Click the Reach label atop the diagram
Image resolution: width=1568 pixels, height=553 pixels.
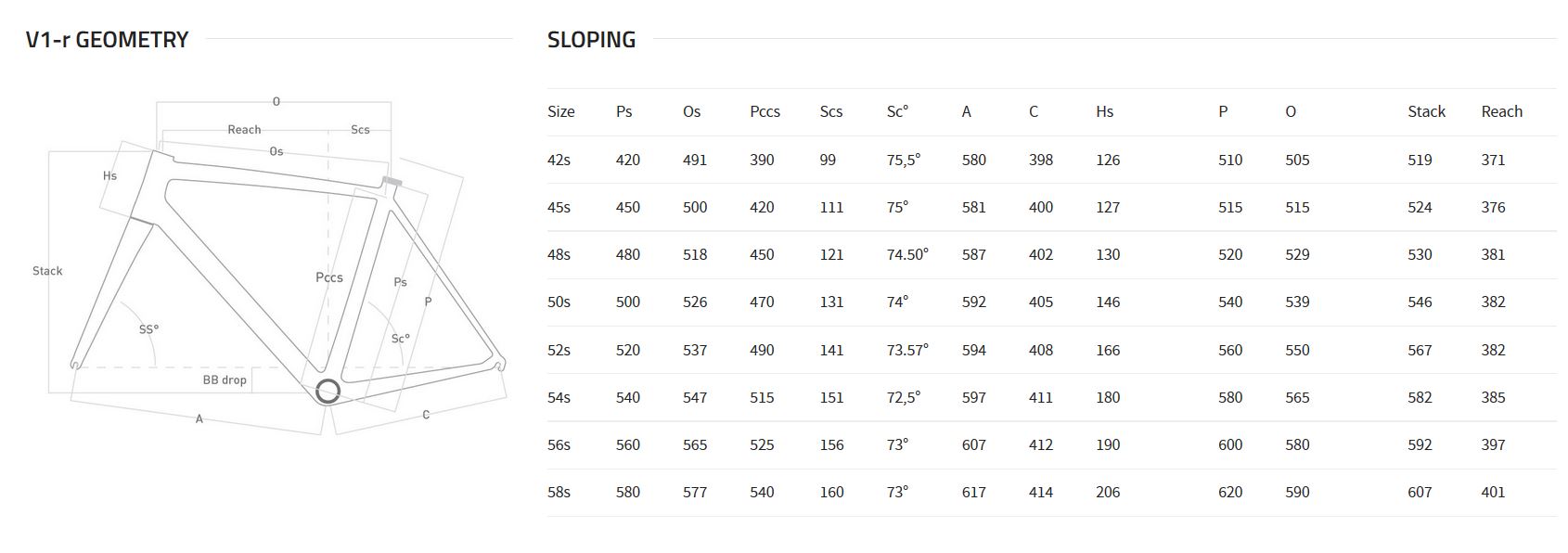coord(244,130)
